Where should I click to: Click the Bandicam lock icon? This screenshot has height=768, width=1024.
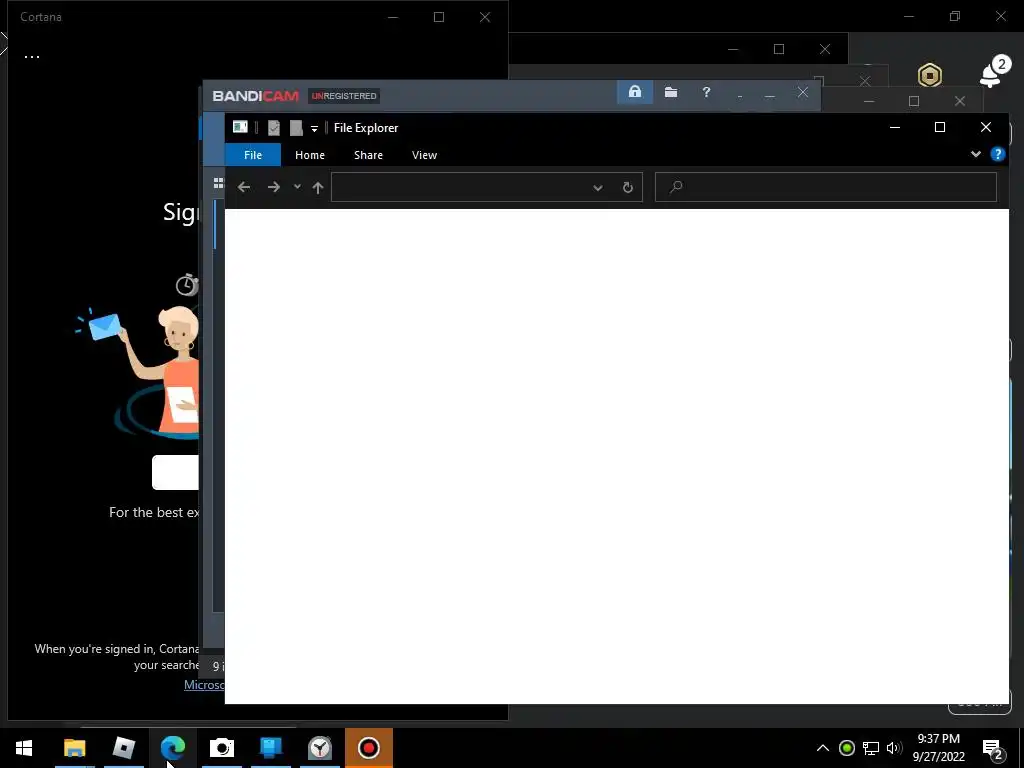635,92
